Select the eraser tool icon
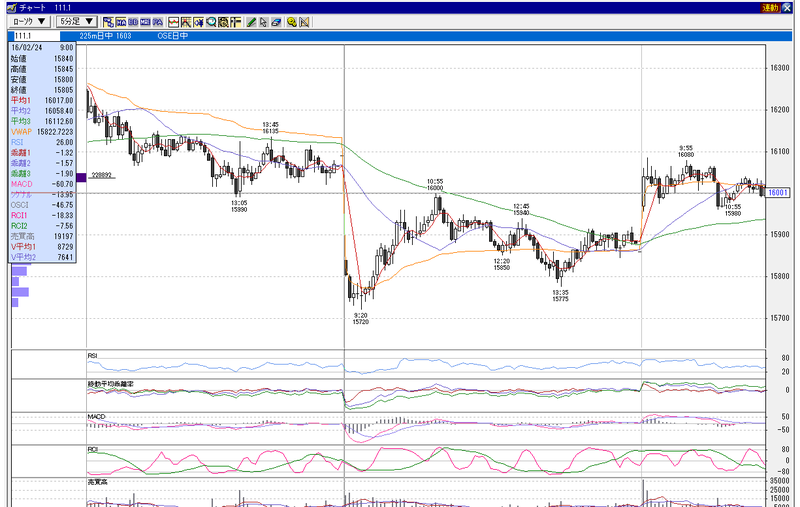Image resolution: width=800 pixels, height=507 pixels. [x=276, y=22]
